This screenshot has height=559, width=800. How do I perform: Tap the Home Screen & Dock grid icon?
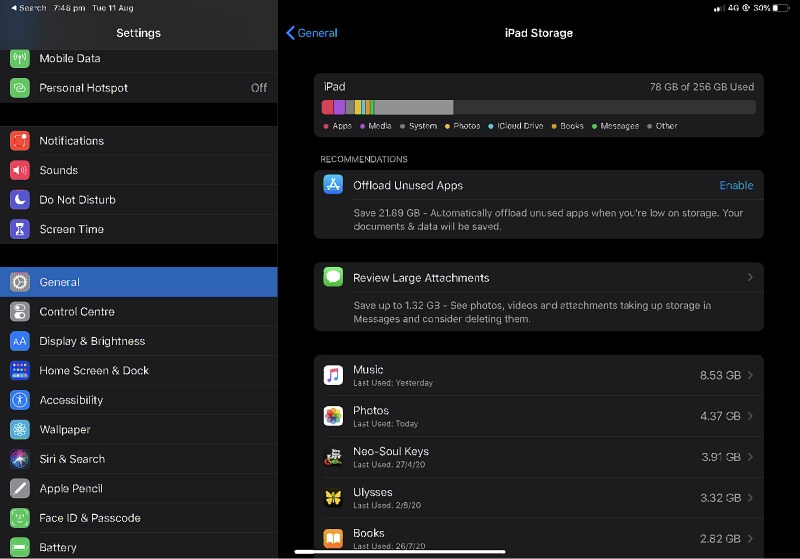tap(20, 371)
